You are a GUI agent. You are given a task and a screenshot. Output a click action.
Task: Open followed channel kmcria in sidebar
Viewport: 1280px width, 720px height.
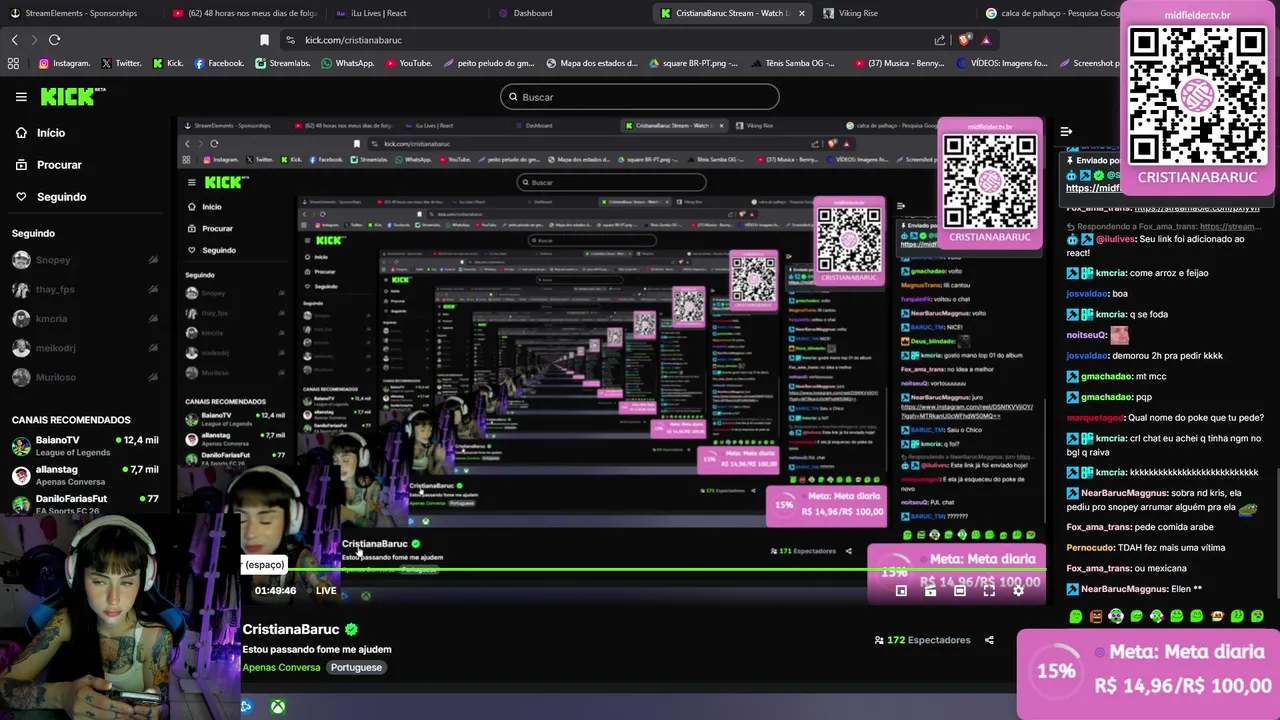click(x=85, y=318)
